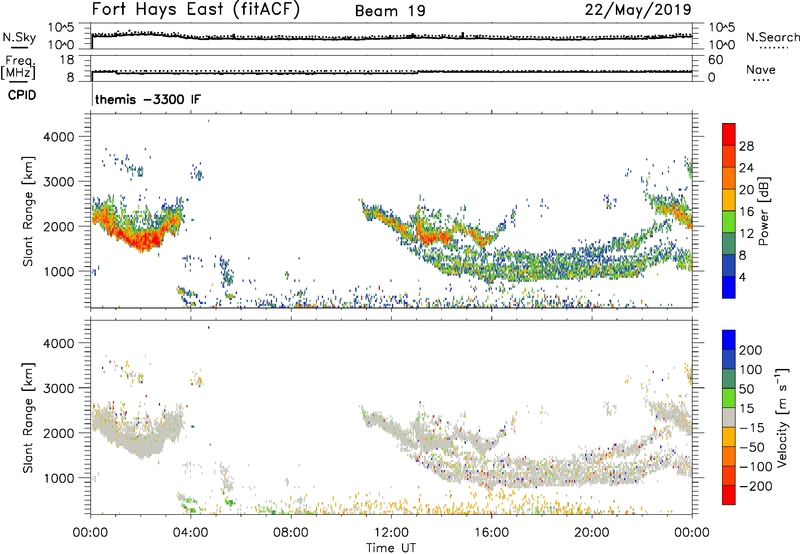
Task: Click the blue top Velocity colorbar segment
Action: [729, 340]
